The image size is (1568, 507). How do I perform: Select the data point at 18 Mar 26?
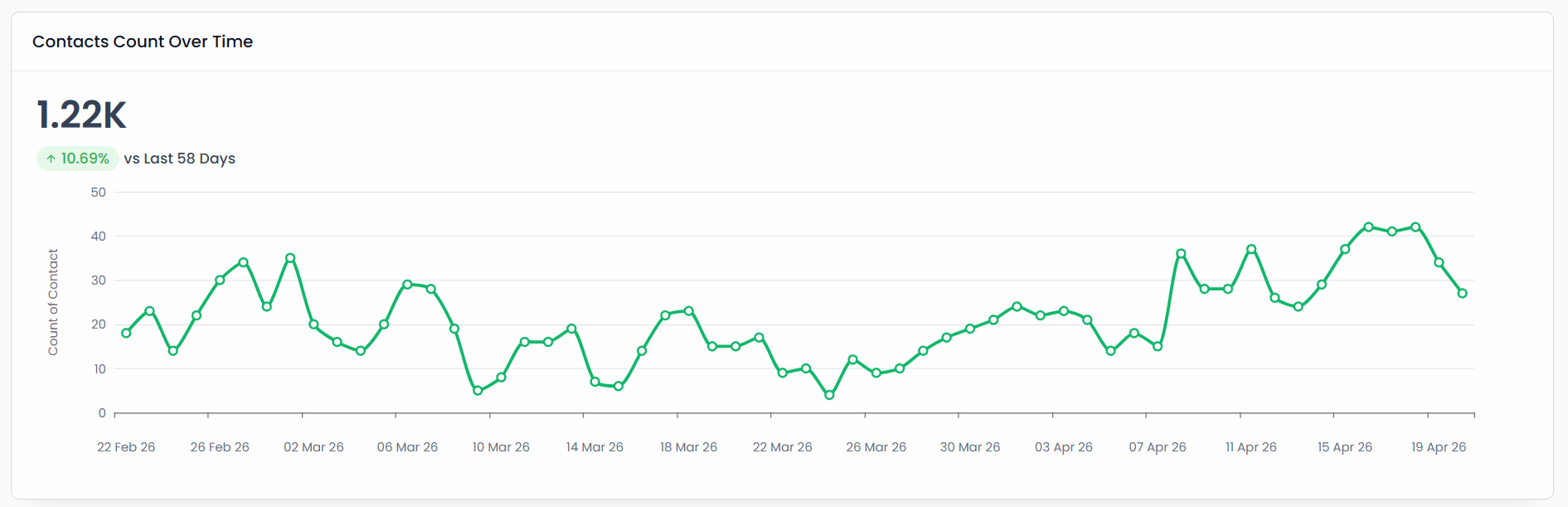[688, 311]
